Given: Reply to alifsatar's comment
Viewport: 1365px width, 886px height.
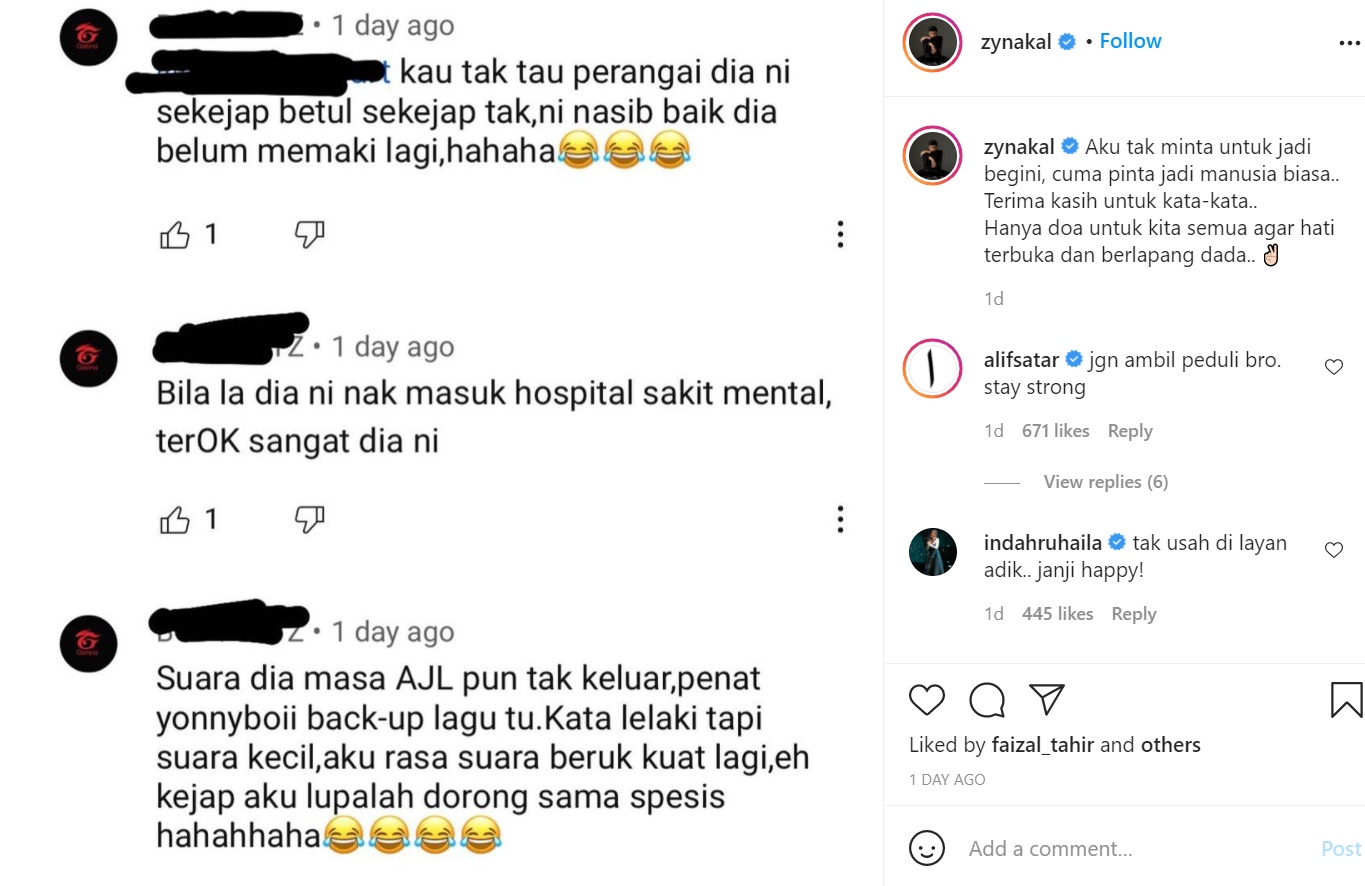Looking at the screenshot, I should point(1130,431).
